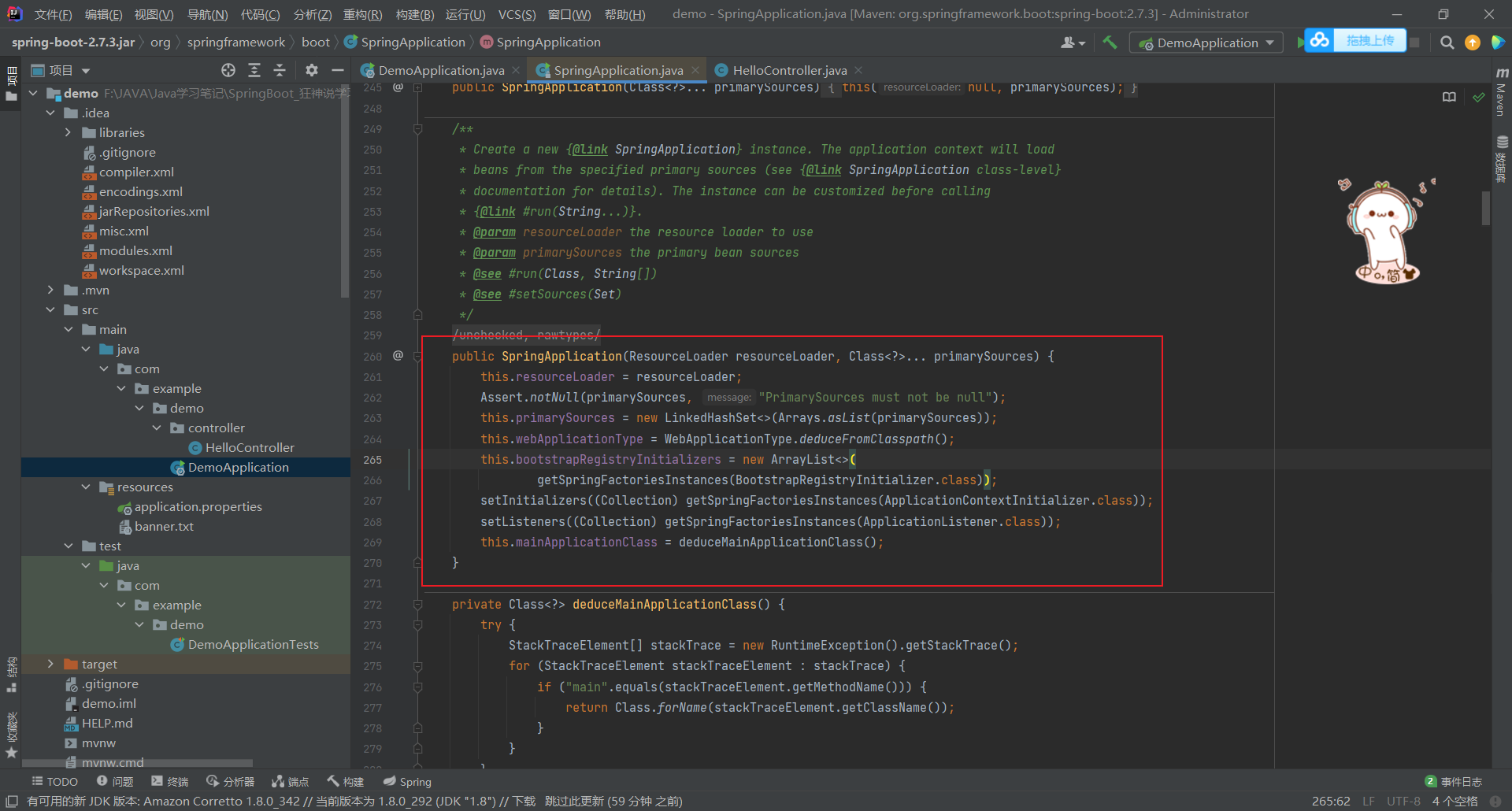Toggle tool window quick access bottom-left
Viewport: 1512px width, 811px height.
12,801
